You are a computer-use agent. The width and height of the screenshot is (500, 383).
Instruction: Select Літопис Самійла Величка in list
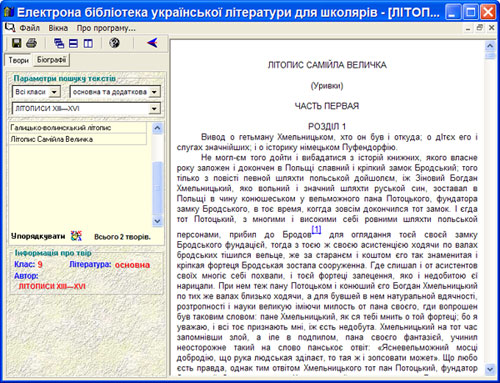click(x=78, y=139)
